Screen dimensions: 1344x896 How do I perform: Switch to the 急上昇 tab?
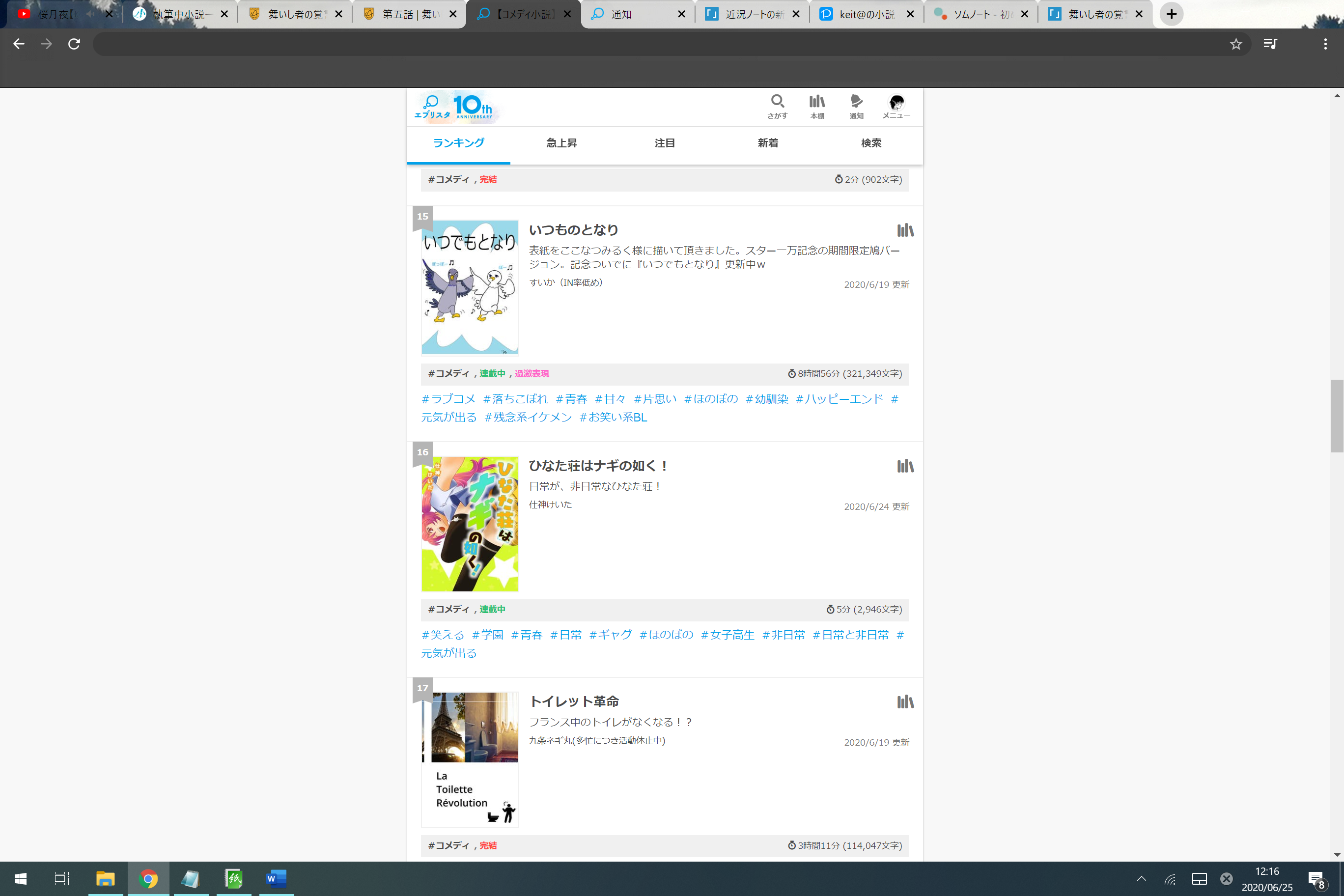click(561, 143)
